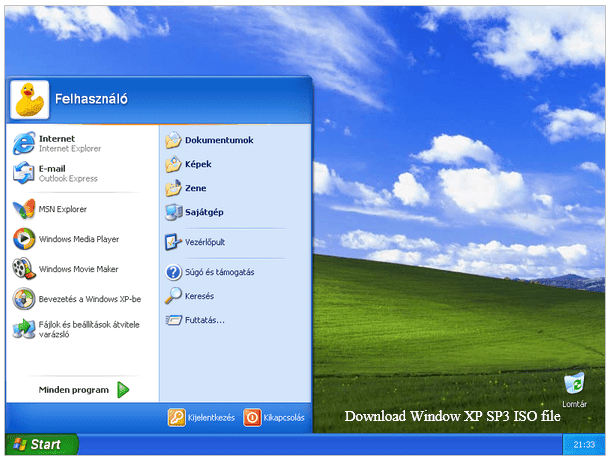This screenshot has height=464, width=611.
Task: Click the Kikapcsolás power icon
Action: (x=252, y=417)
